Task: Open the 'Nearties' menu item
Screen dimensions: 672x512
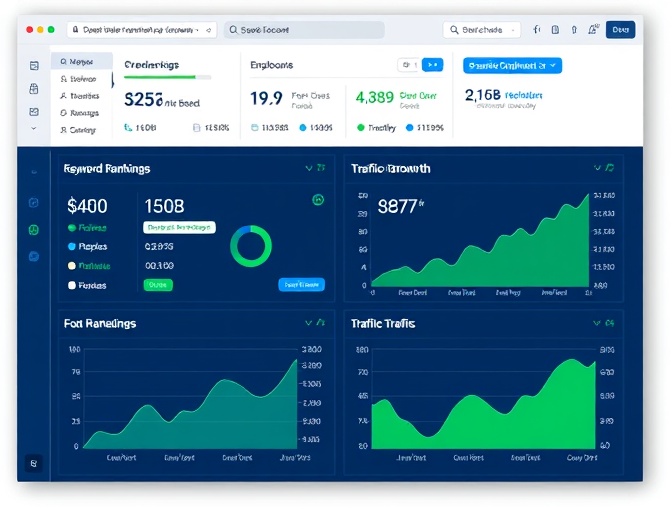Action: [x=82, y=96]
